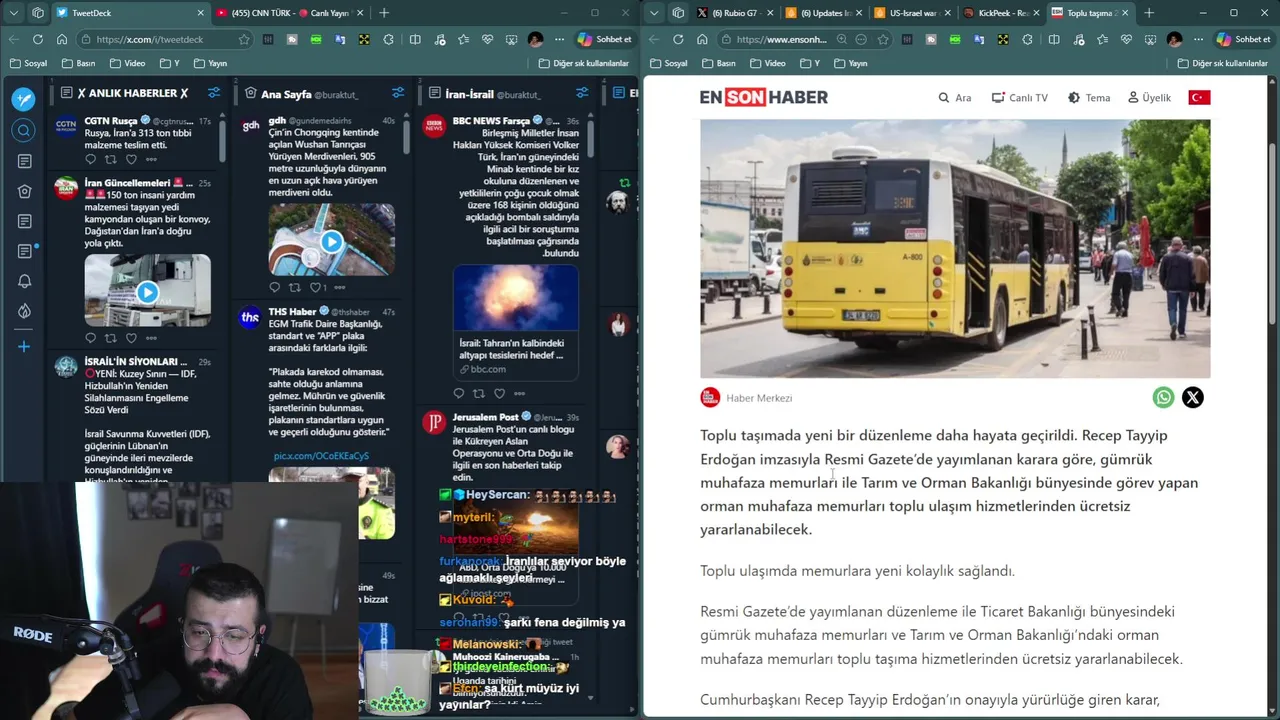The width and height of the screenshot is (1280, 720).
Task: Add a new column with the plus icon
Action: pyautogui.click(x=24, y=346)
